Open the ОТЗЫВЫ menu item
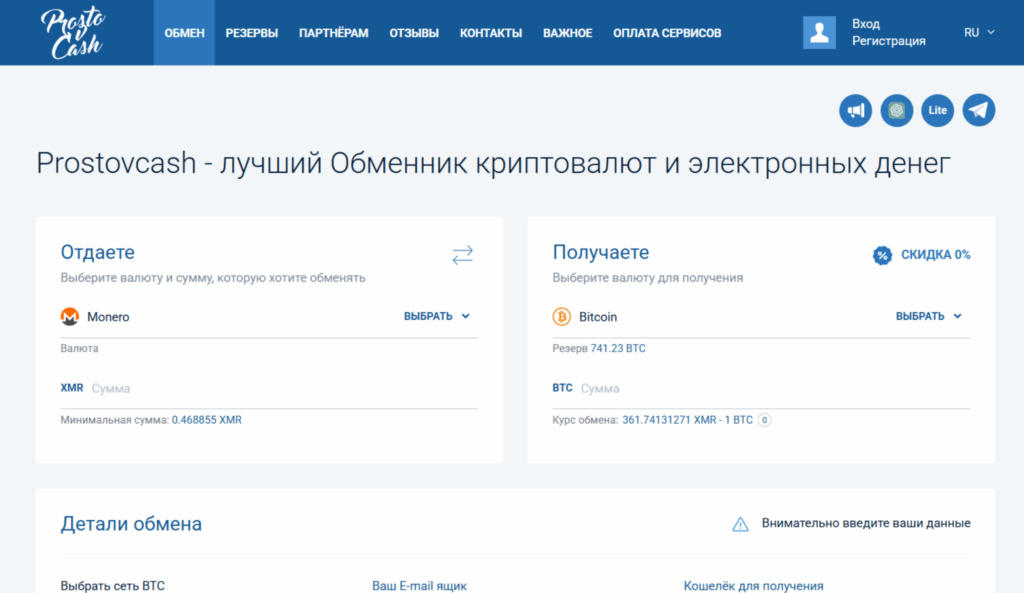 click(x=414, y=33)
